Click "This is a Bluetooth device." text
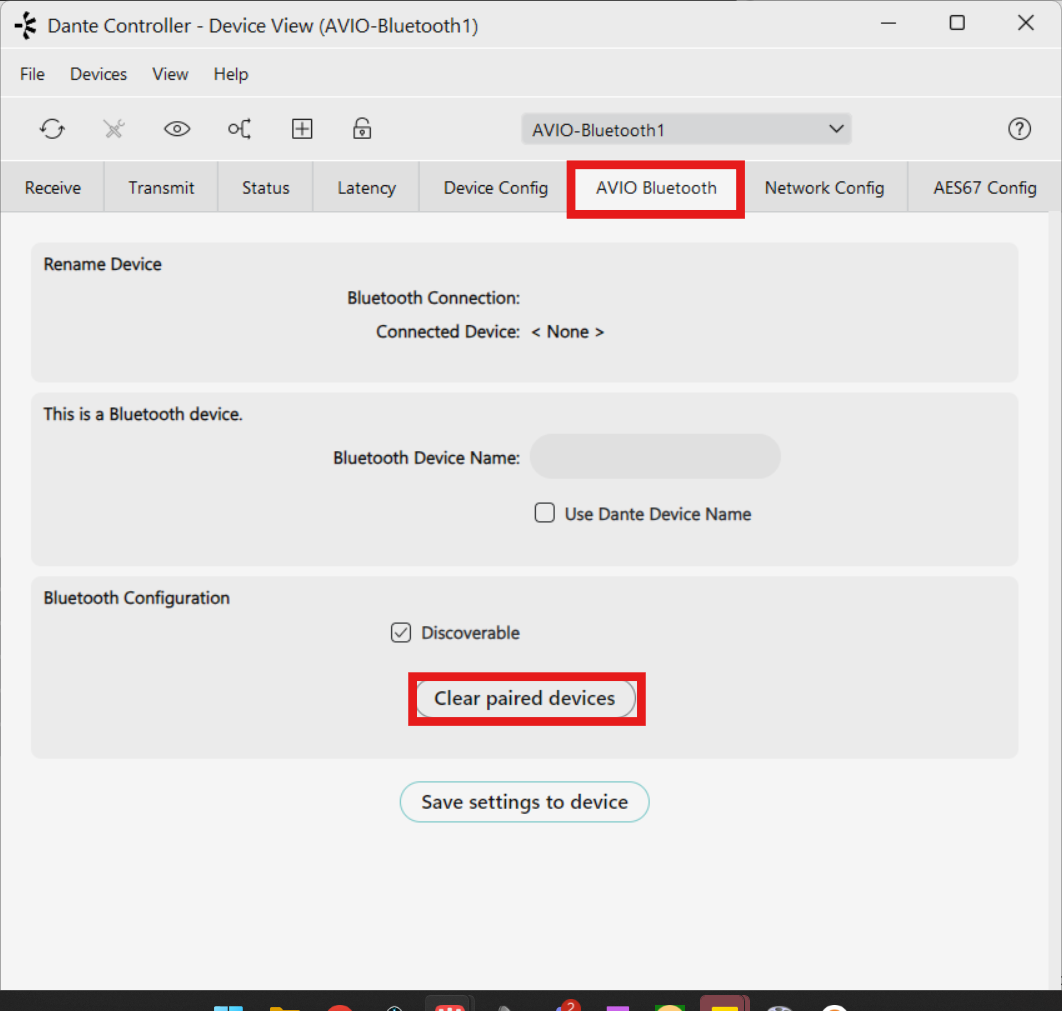 143,414
